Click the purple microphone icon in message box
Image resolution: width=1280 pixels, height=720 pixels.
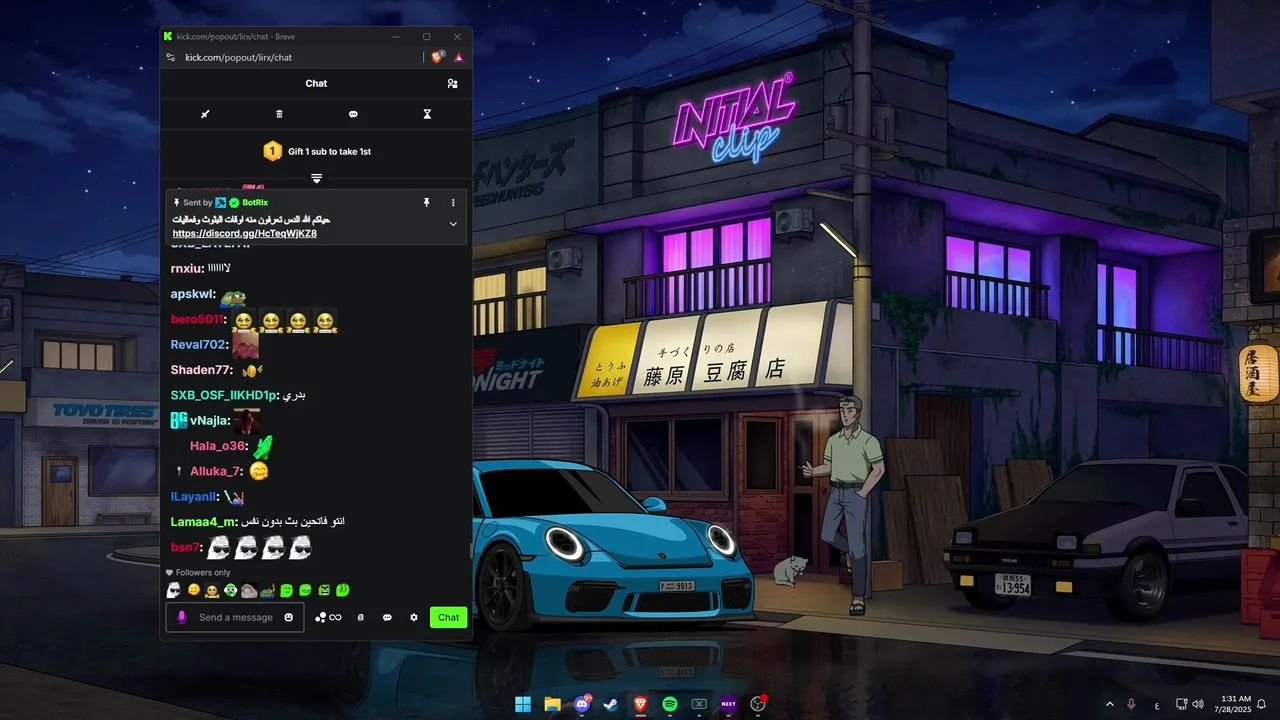[x=182, y=617]
